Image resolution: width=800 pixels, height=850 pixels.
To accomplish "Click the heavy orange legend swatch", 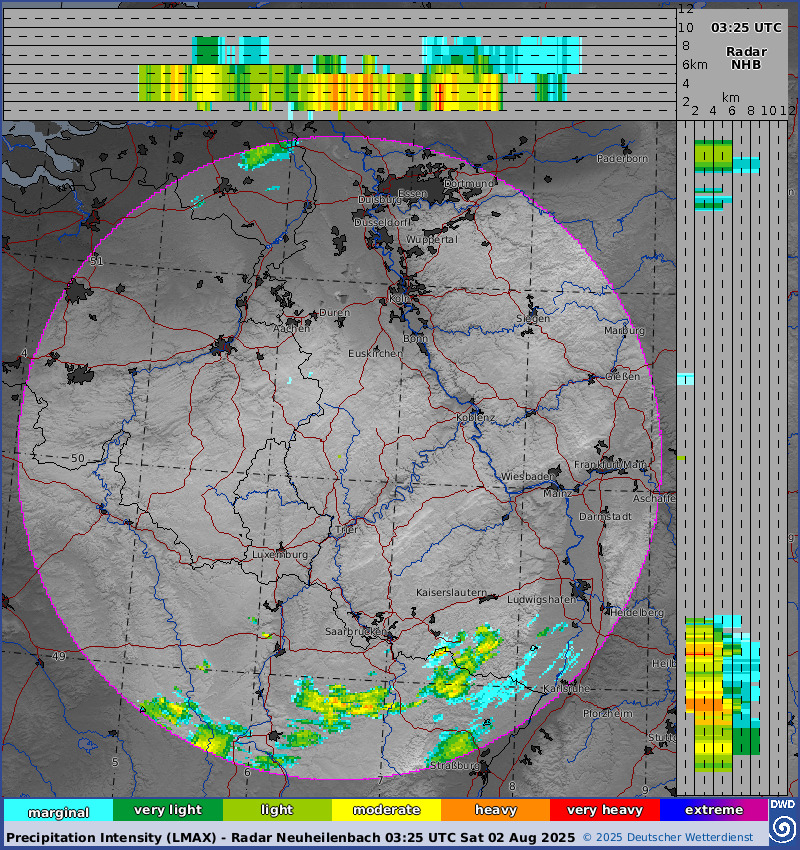I will coord(495,810).
